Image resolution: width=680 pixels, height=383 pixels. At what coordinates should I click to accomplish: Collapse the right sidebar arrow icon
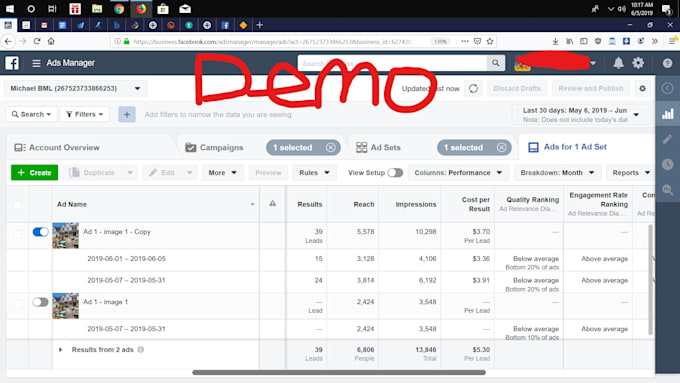668,88
